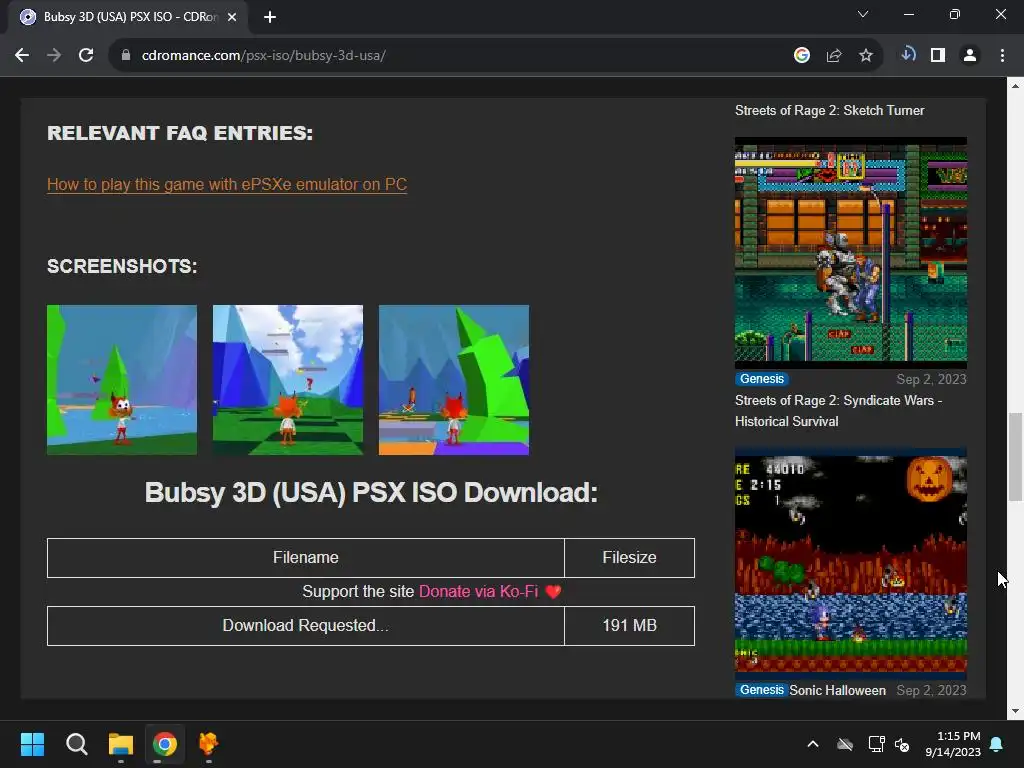1024x768 pixels.
Task: Click the scrollbar up arrow
Action: point(1015,86)
